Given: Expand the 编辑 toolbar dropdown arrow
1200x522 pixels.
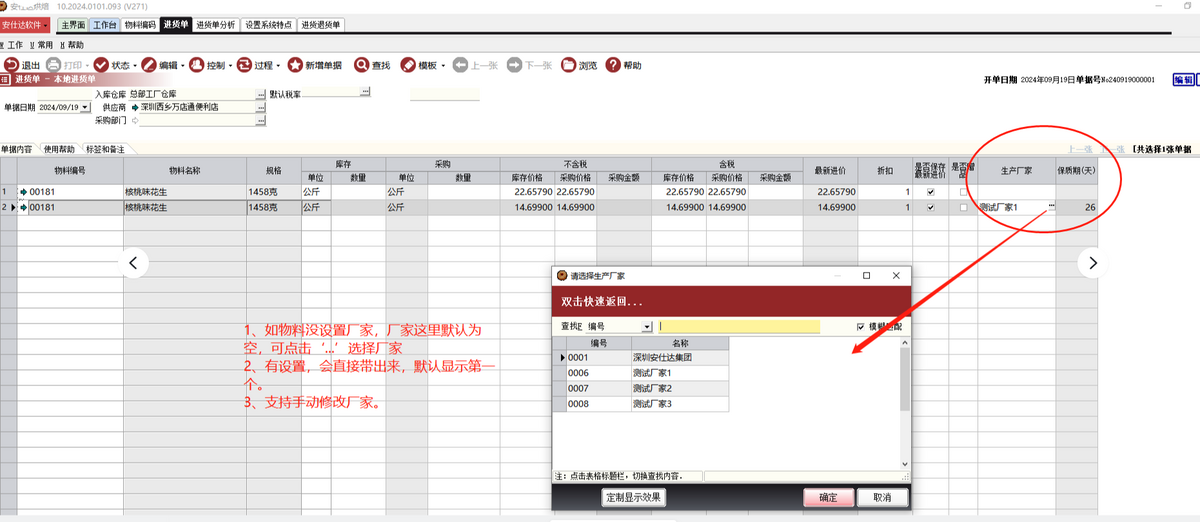Looking at the screenshot, I should pos(182,65).
